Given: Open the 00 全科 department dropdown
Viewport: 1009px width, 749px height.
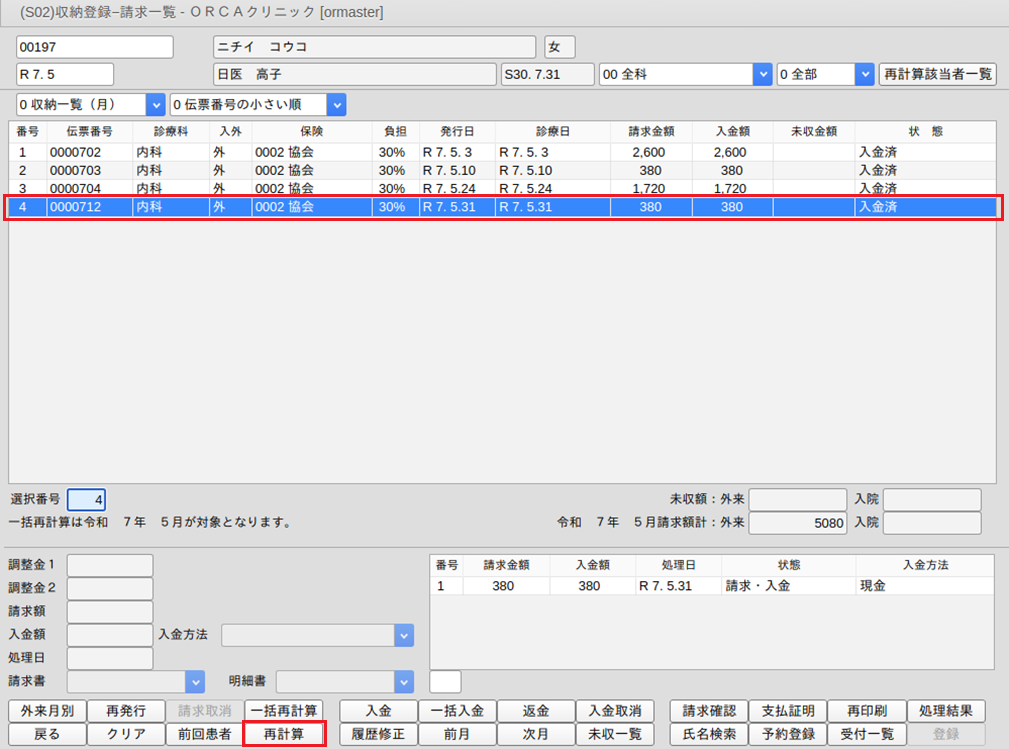Looking at the screenshot, I should tap(762, 74).
